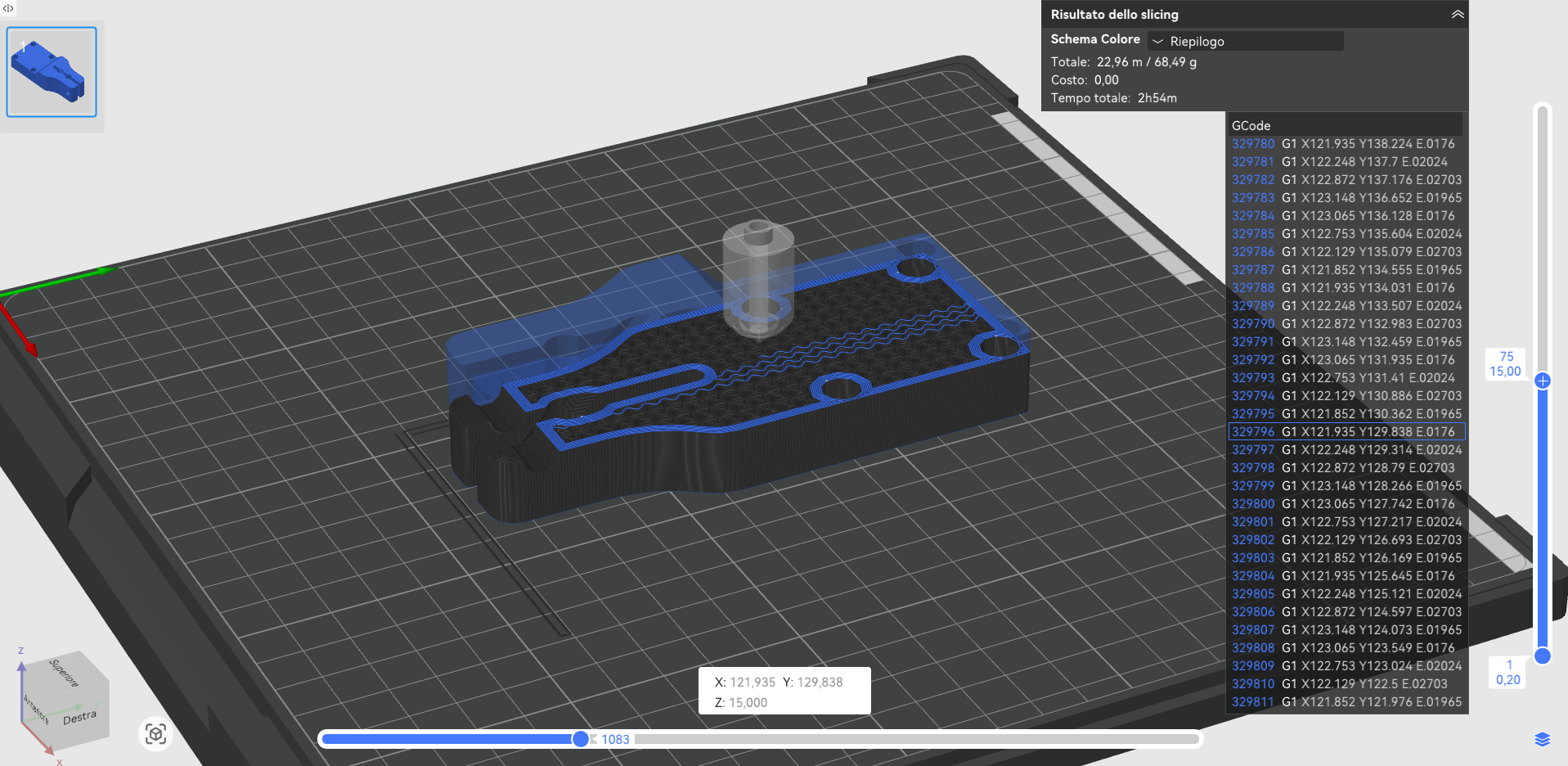Select GCode line 329809

tap(1346, 665)
